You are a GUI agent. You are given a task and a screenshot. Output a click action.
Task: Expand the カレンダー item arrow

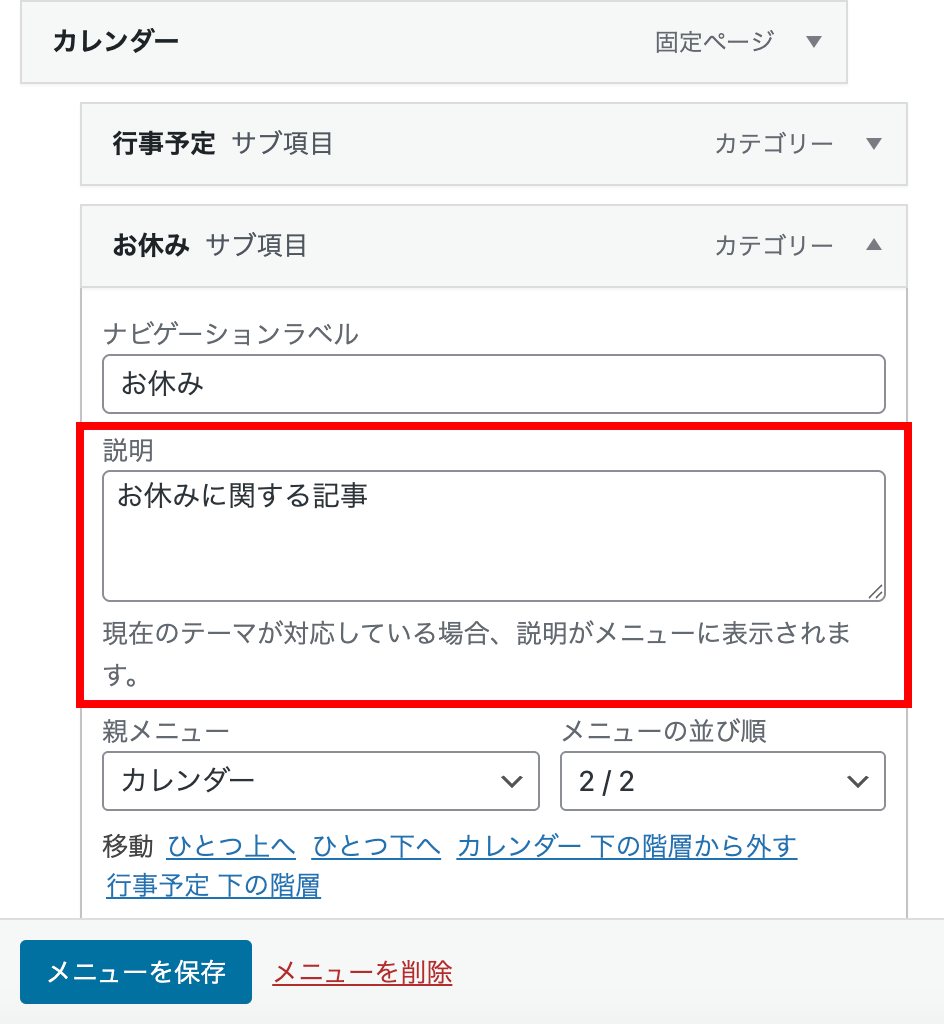pyautogui.click(x=813, y=42)
